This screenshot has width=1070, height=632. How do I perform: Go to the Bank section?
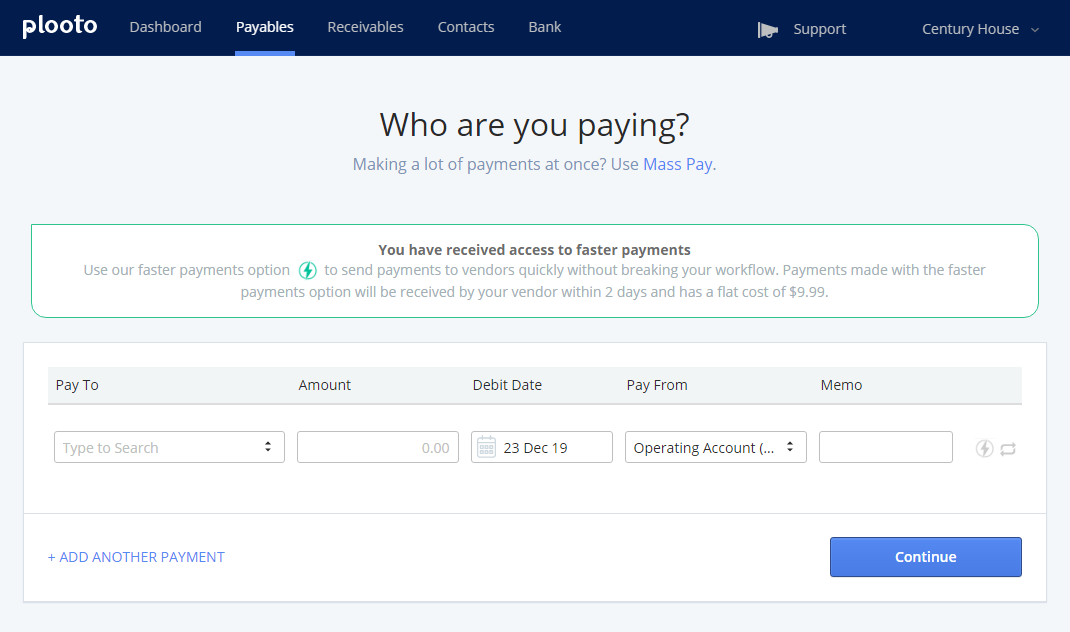click(x=544, y=27)
